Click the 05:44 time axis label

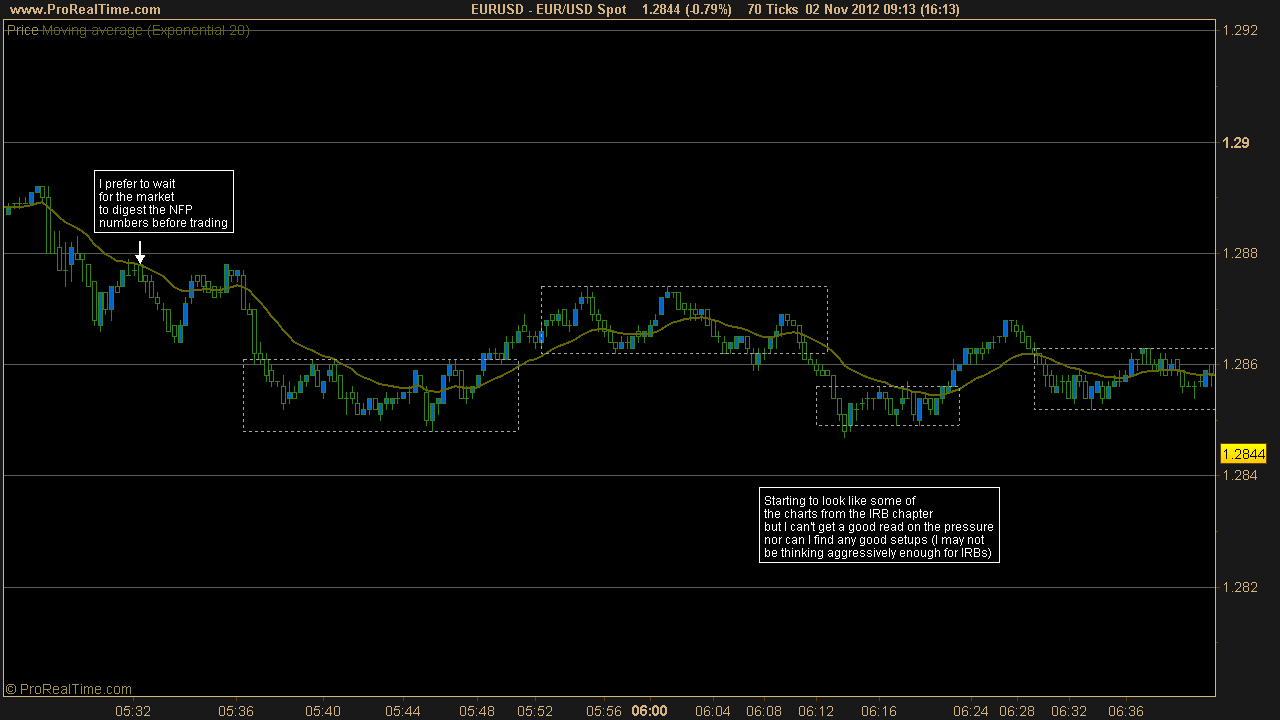pyautogui.click(x=402, y=711)
